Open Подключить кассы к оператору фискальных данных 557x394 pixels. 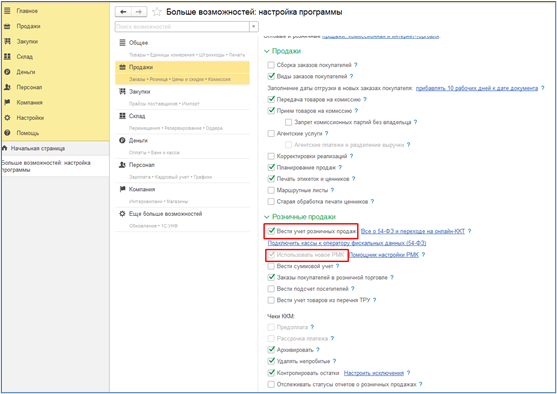[347, 243]
